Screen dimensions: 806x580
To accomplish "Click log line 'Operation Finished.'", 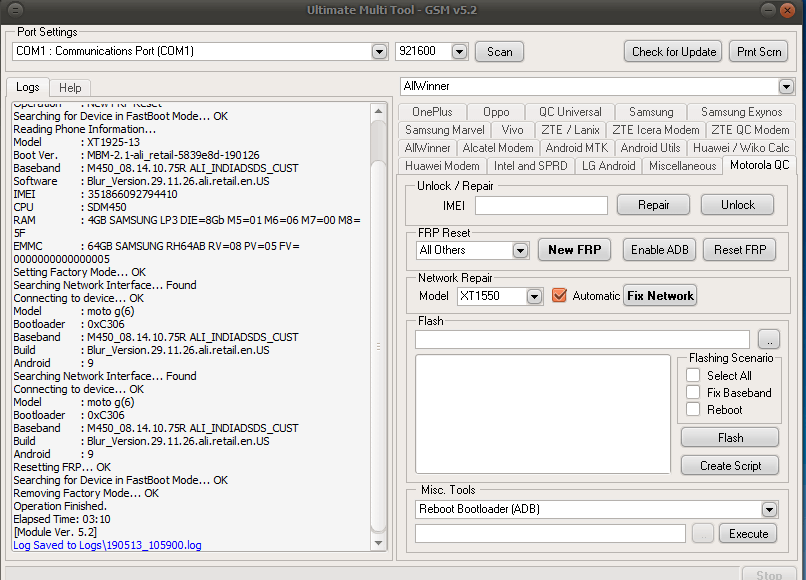I will pos(60,506).
